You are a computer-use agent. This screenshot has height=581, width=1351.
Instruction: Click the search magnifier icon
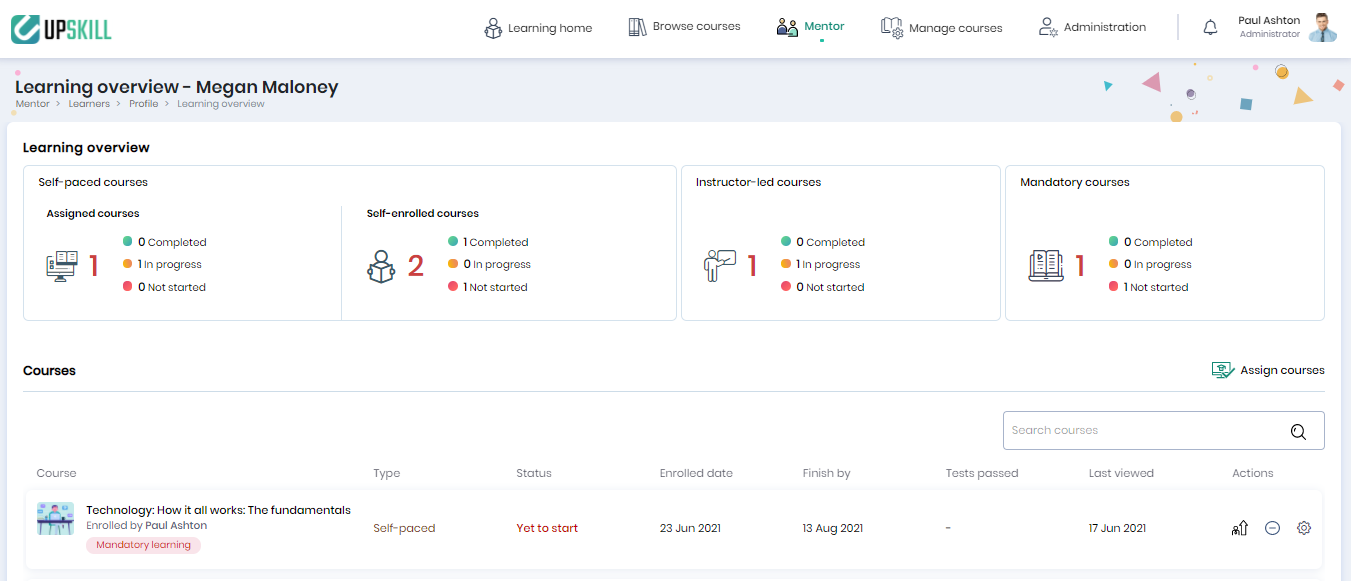pos(1298,431)
